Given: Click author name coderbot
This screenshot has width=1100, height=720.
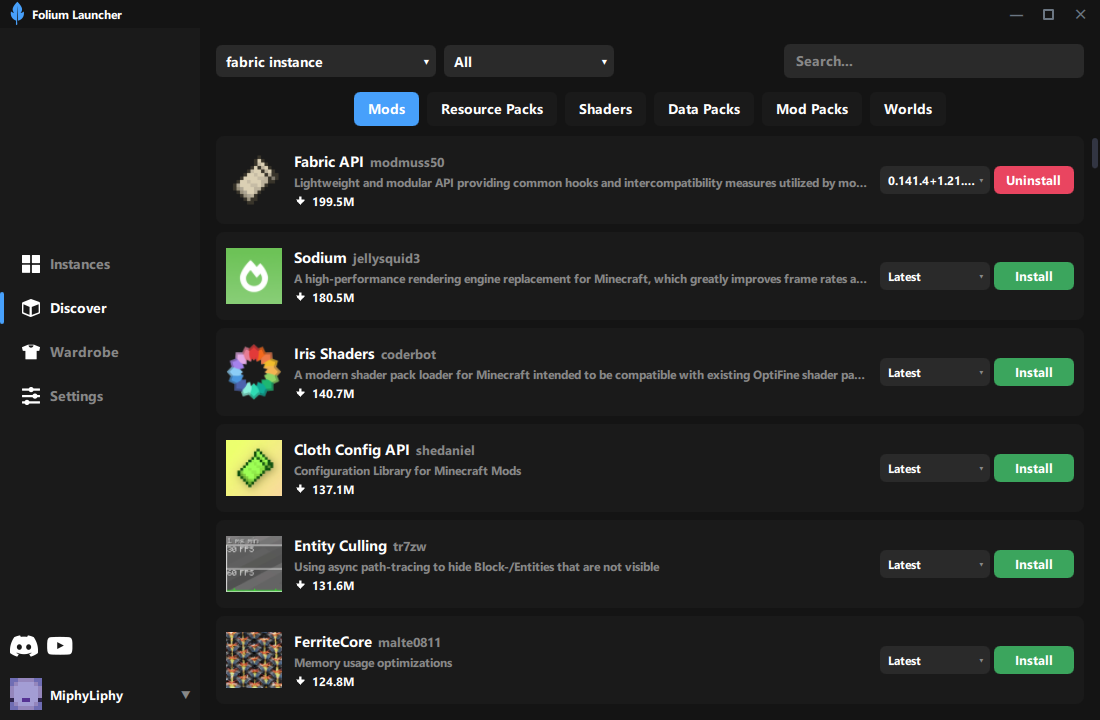Looking at the screenshot, I should [408, 354].
